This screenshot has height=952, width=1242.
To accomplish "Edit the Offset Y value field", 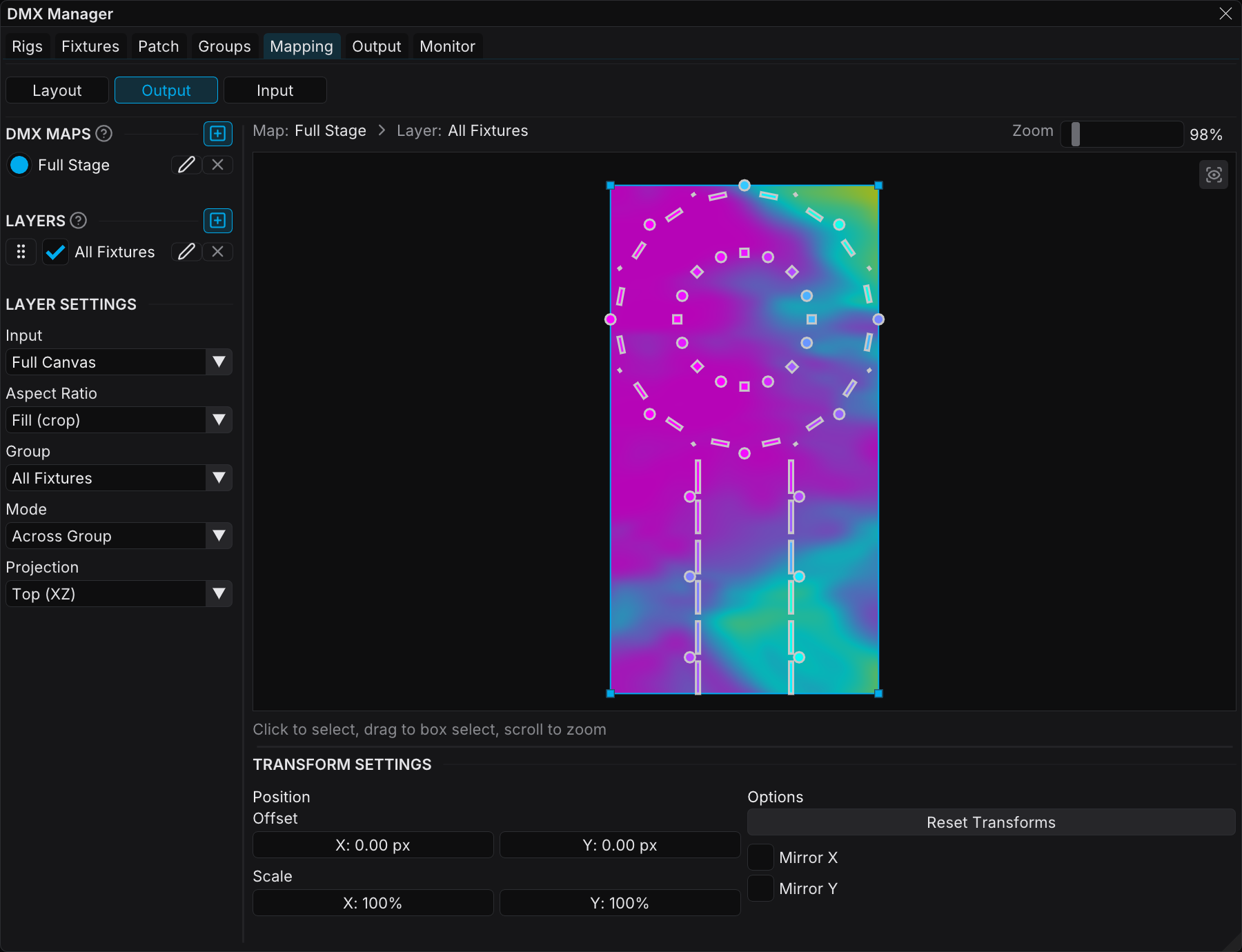I will [x=620, y=845].
